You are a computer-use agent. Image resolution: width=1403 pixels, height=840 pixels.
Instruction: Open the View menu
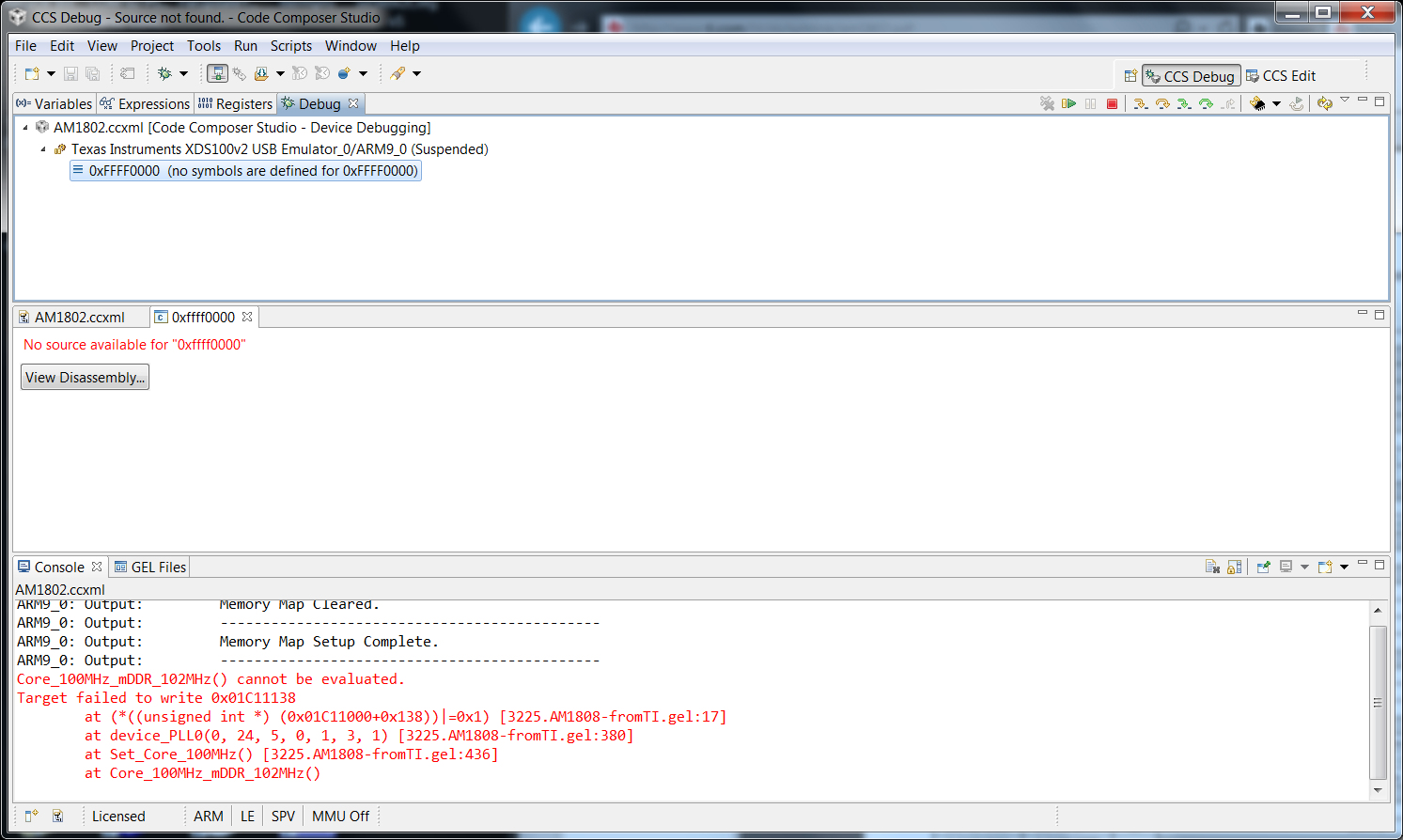[x=102, y=46]
